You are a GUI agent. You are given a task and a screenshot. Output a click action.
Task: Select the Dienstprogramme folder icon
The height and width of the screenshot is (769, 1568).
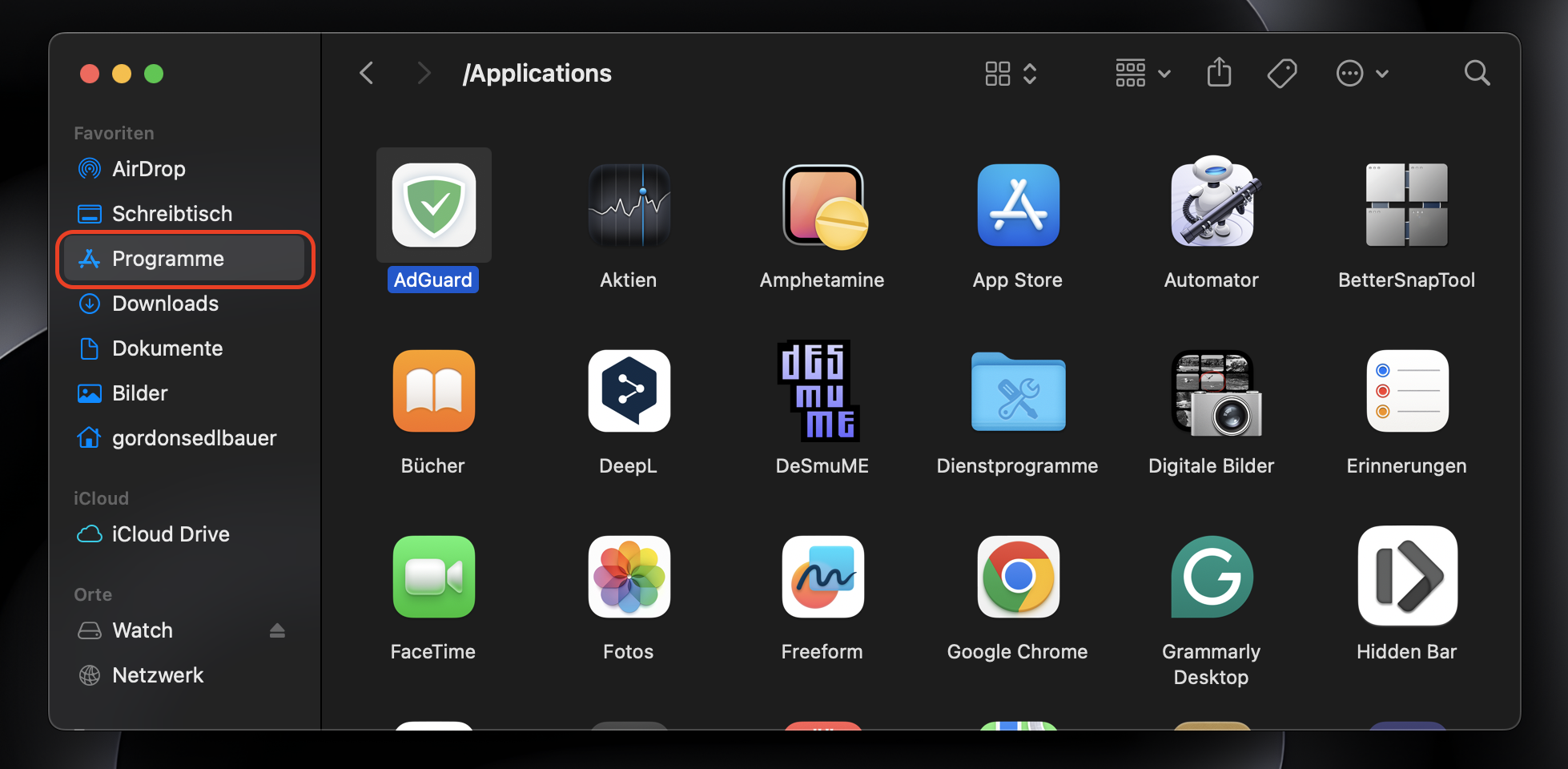[1018, 392]
